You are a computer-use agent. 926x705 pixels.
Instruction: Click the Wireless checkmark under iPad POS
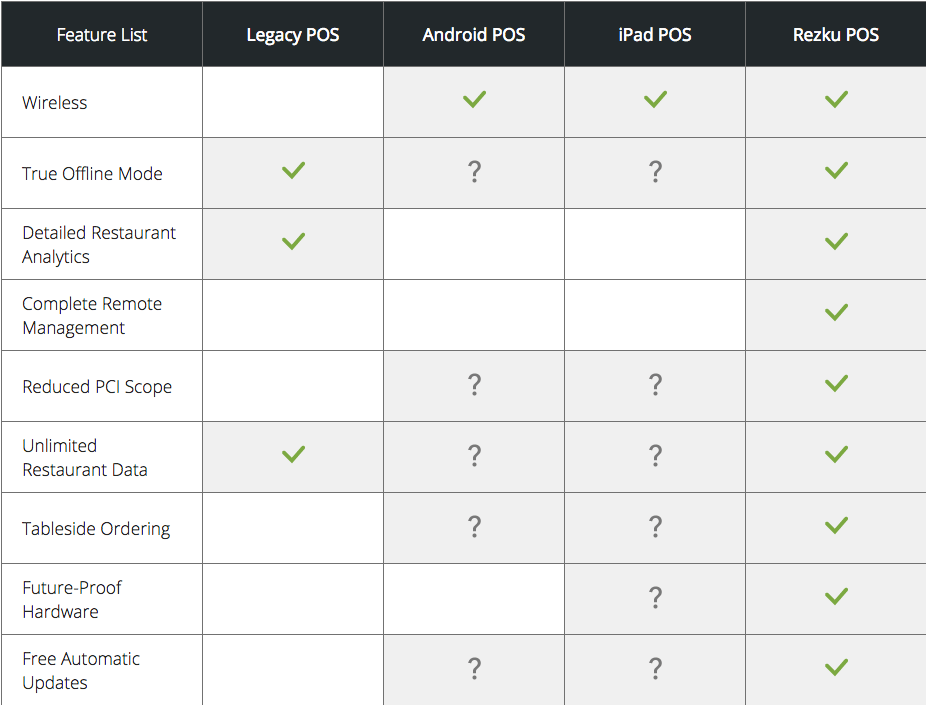[x=655, y=99]
